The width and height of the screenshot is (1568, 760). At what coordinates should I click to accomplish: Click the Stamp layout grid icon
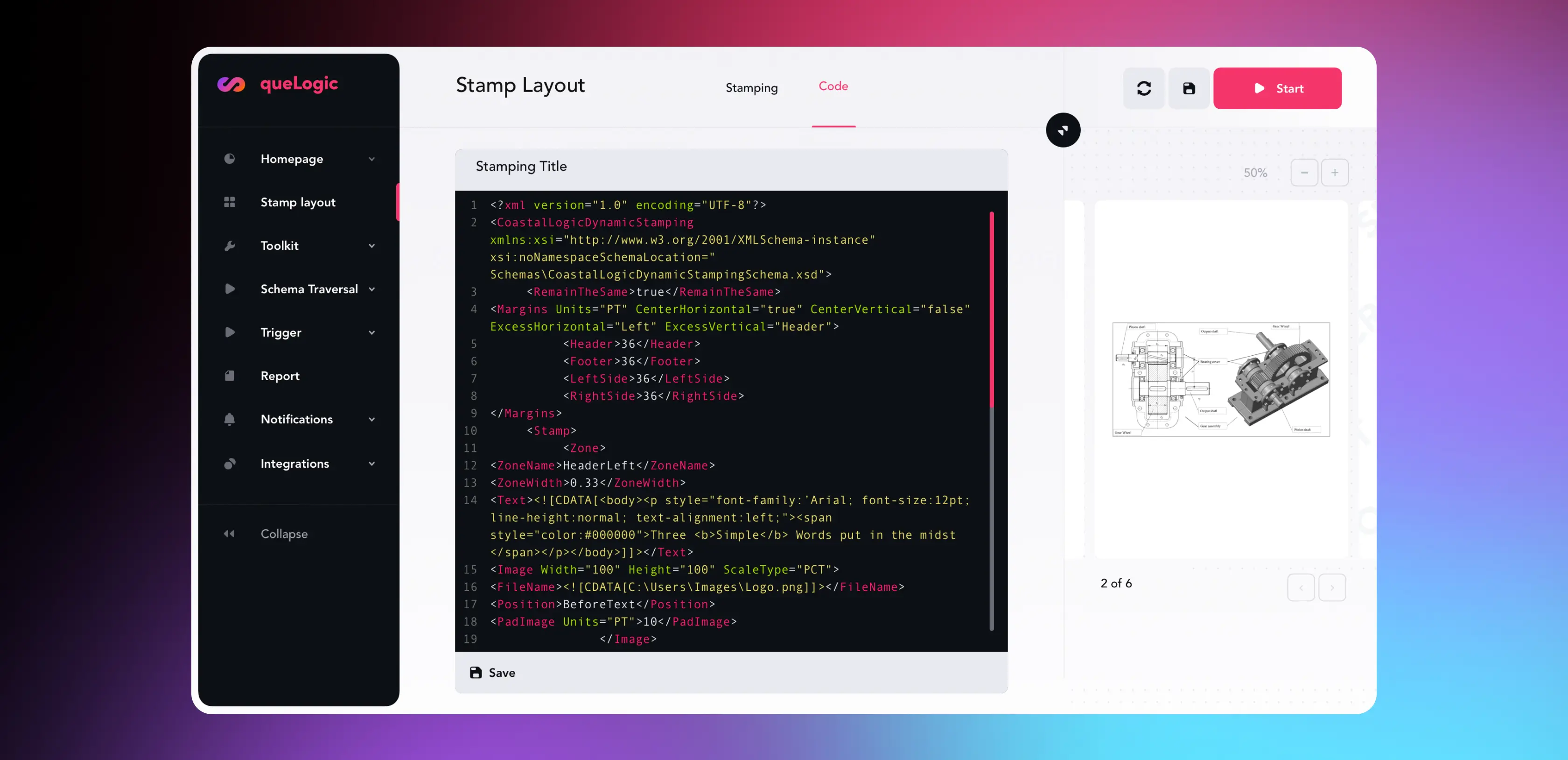[x=230, y=202]
